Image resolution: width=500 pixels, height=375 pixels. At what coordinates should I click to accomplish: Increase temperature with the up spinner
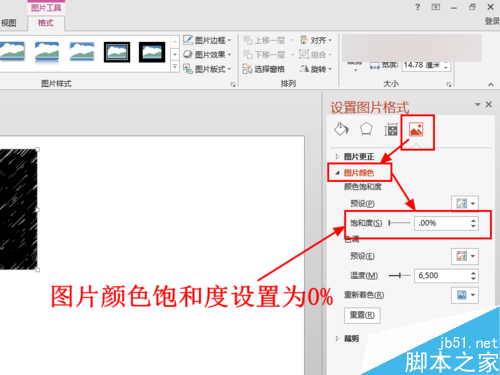pyautogui.click(x=473, y=272)
